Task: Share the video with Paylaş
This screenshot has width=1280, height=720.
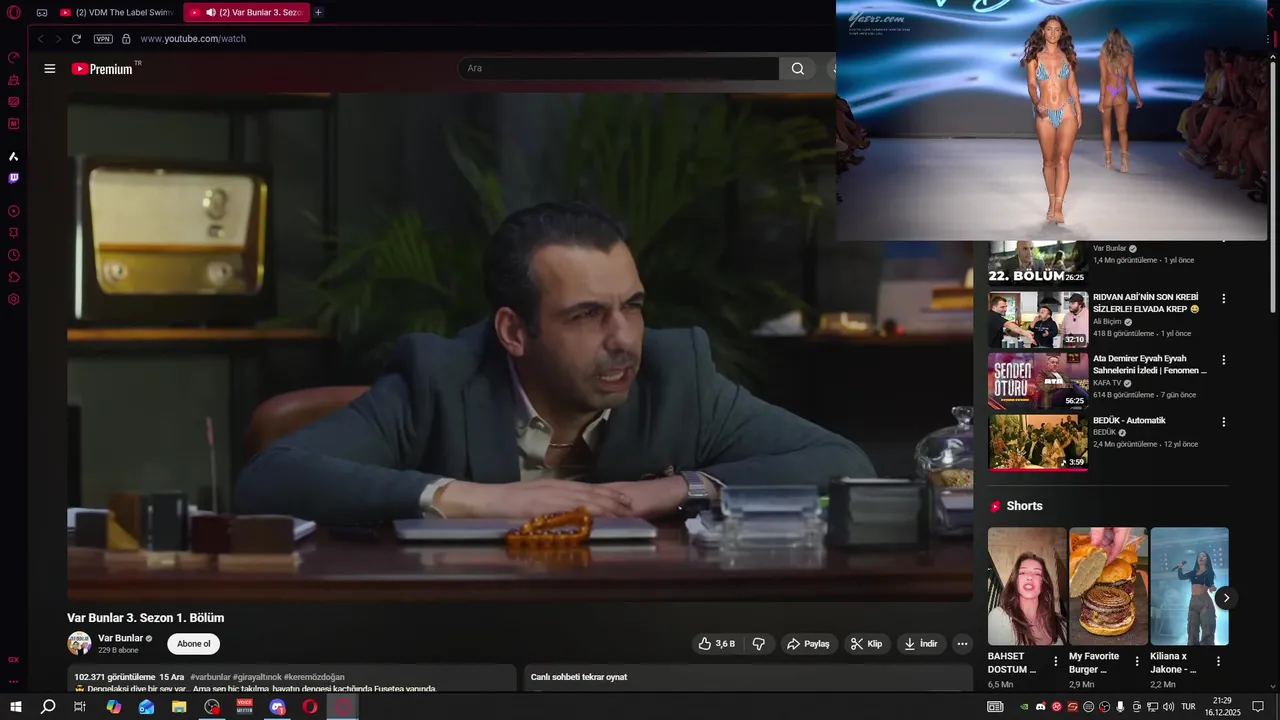Action: pos(808,644)
